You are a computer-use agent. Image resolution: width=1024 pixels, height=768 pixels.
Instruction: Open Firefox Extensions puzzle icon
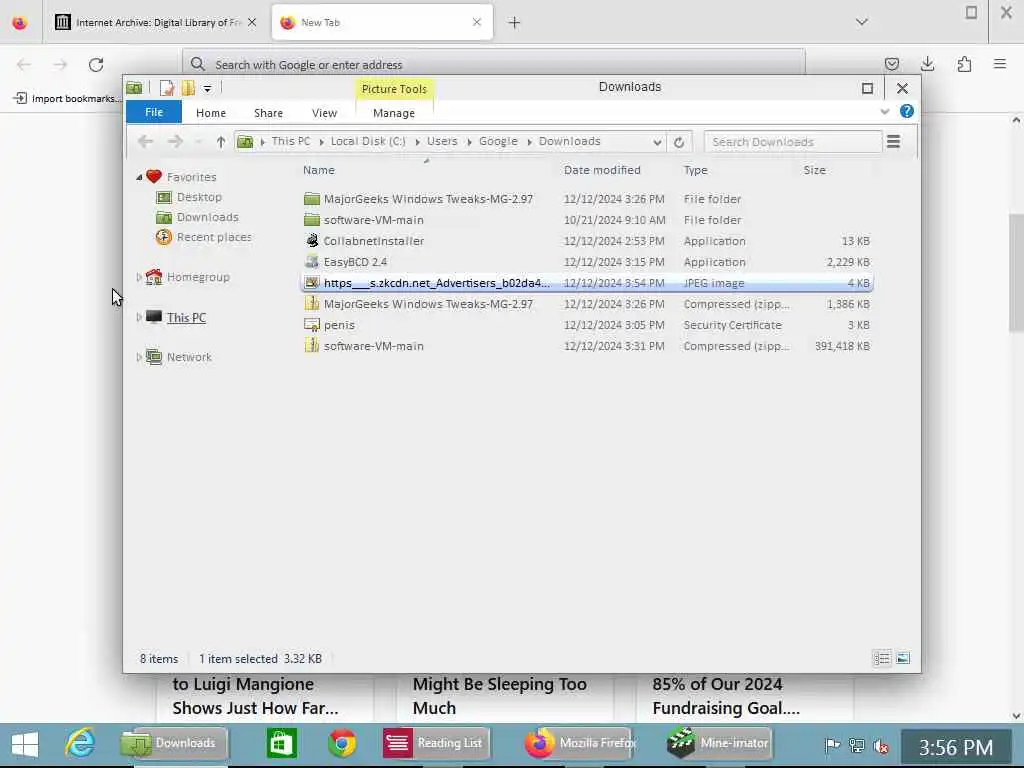click(x=964, y=64)
